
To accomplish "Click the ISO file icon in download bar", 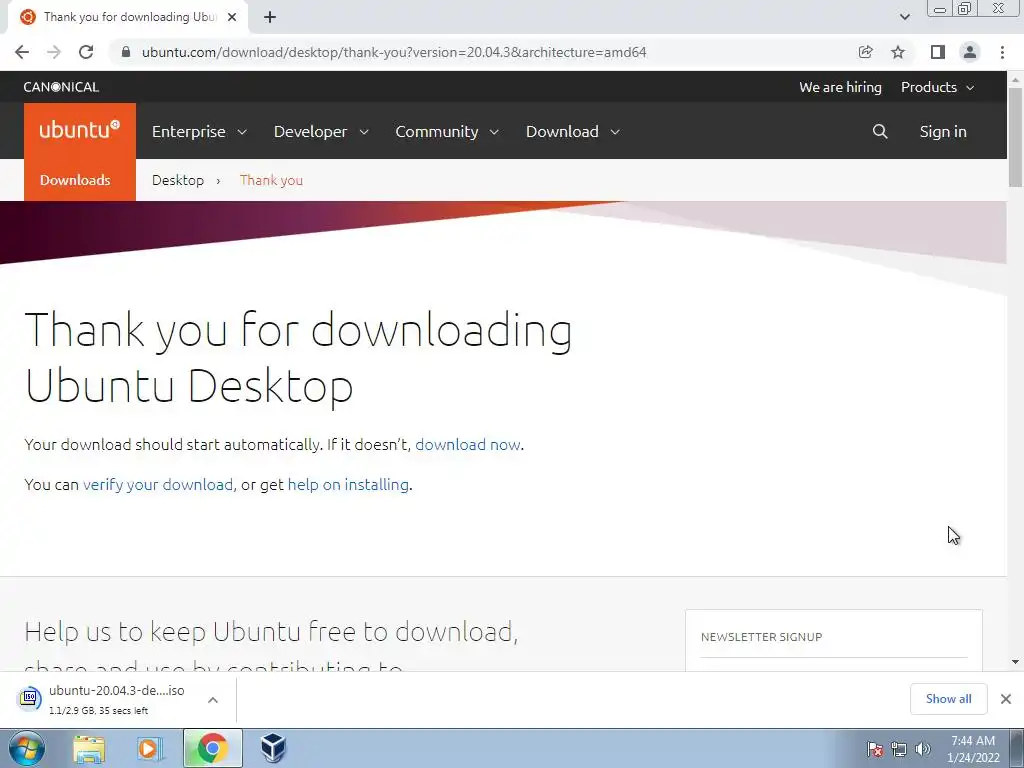I will (29, 698).
